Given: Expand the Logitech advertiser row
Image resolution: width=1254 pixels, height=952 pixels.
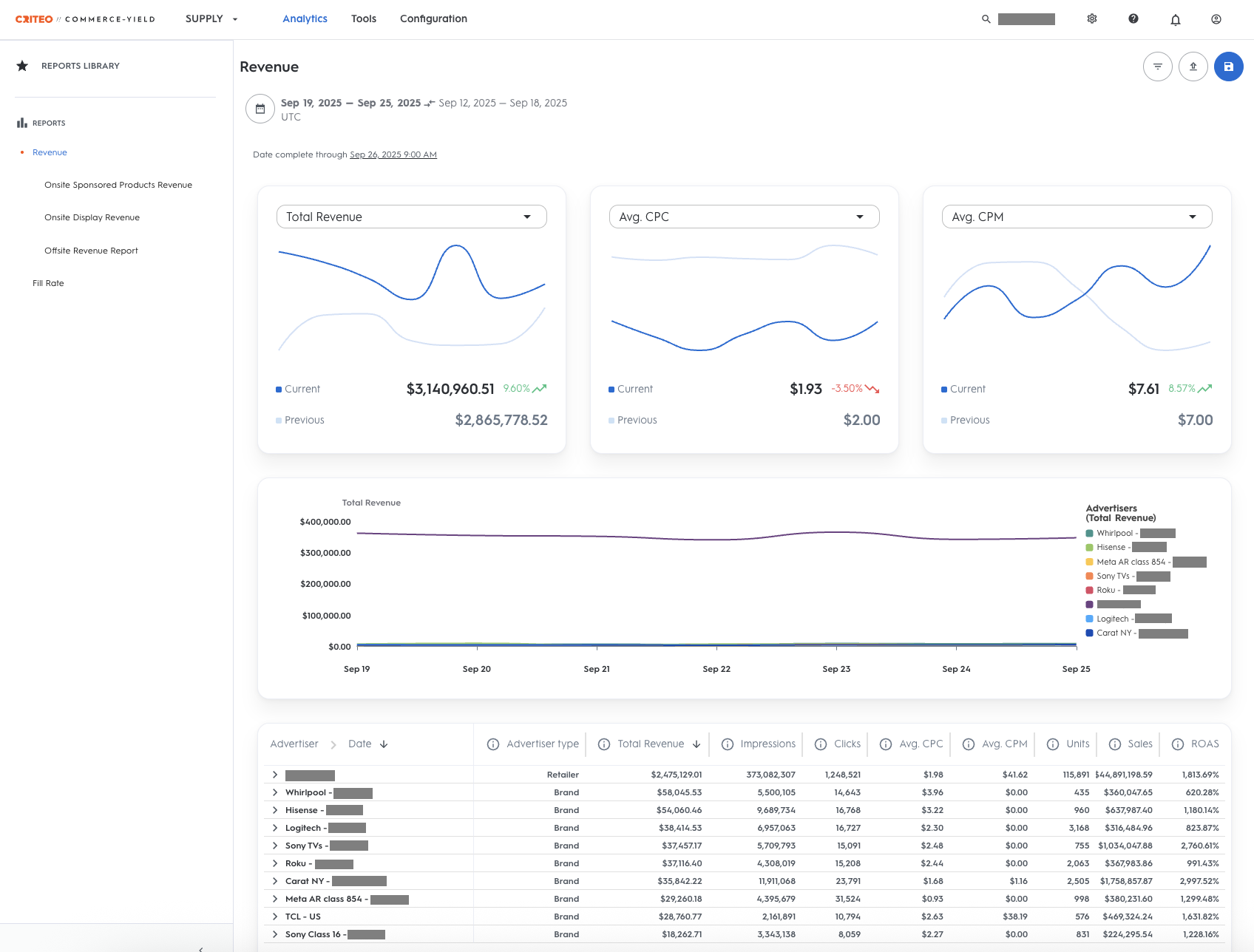Looking at the screenshot, I should 275,828.
